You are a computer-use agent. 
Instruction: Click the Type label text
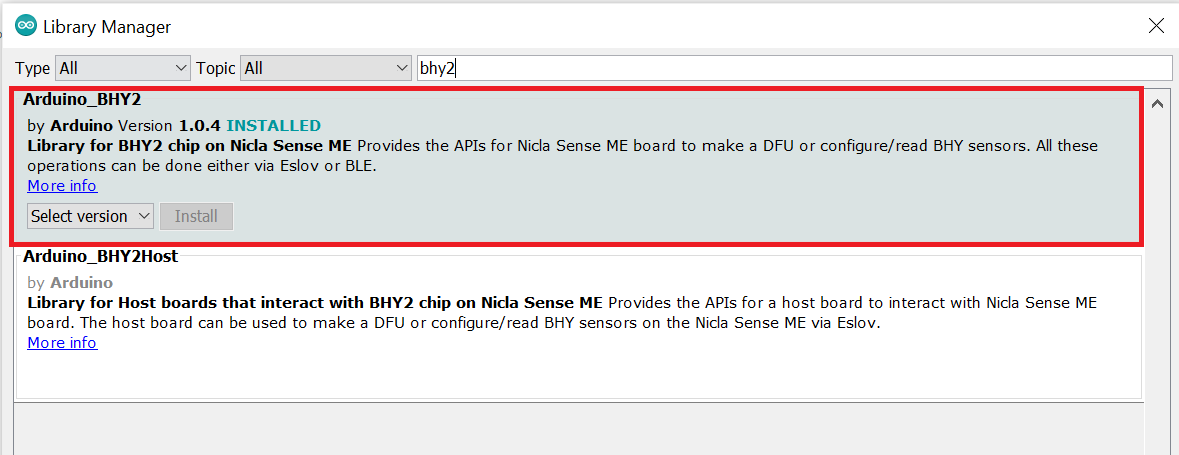click(32, 68)
